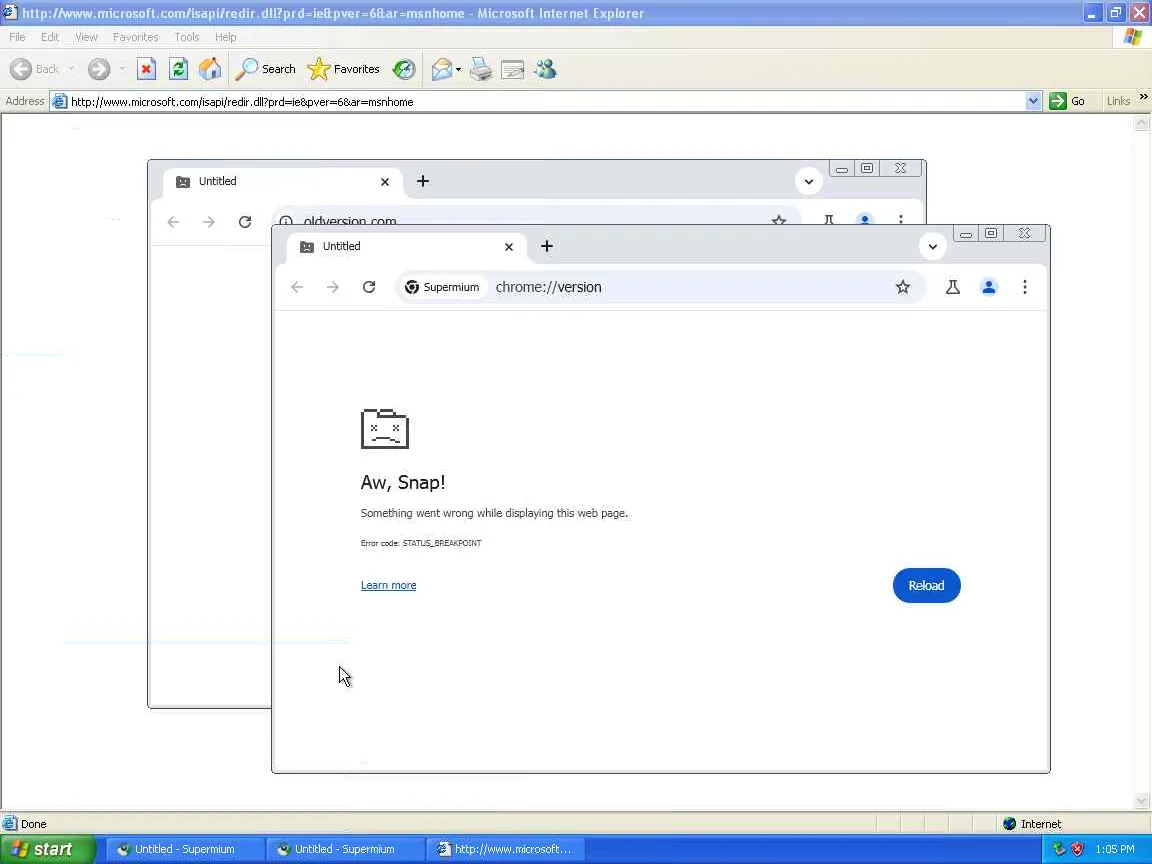The image size is (1152, 864).
Task: Switch to second Untitled - Supermium taskbar item
Action: tap(343, 849)
